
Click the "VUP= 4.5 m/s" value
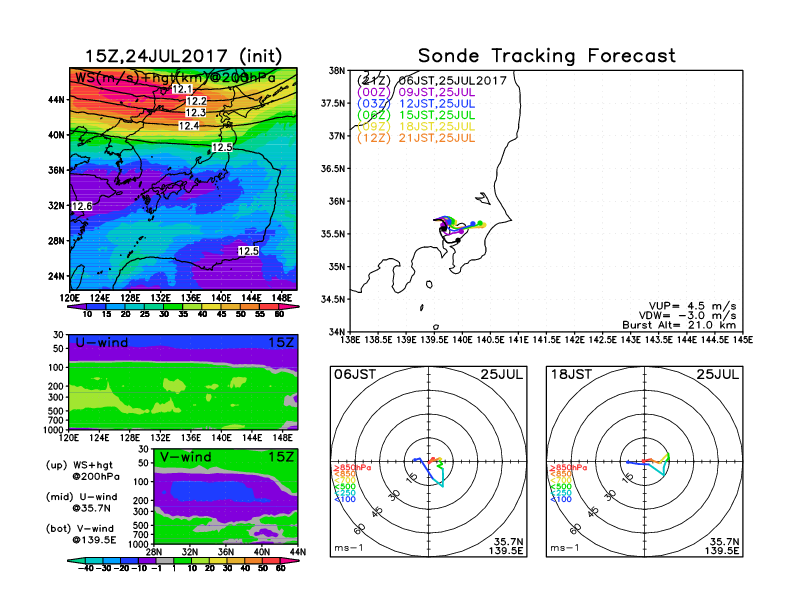pos(692,306)
